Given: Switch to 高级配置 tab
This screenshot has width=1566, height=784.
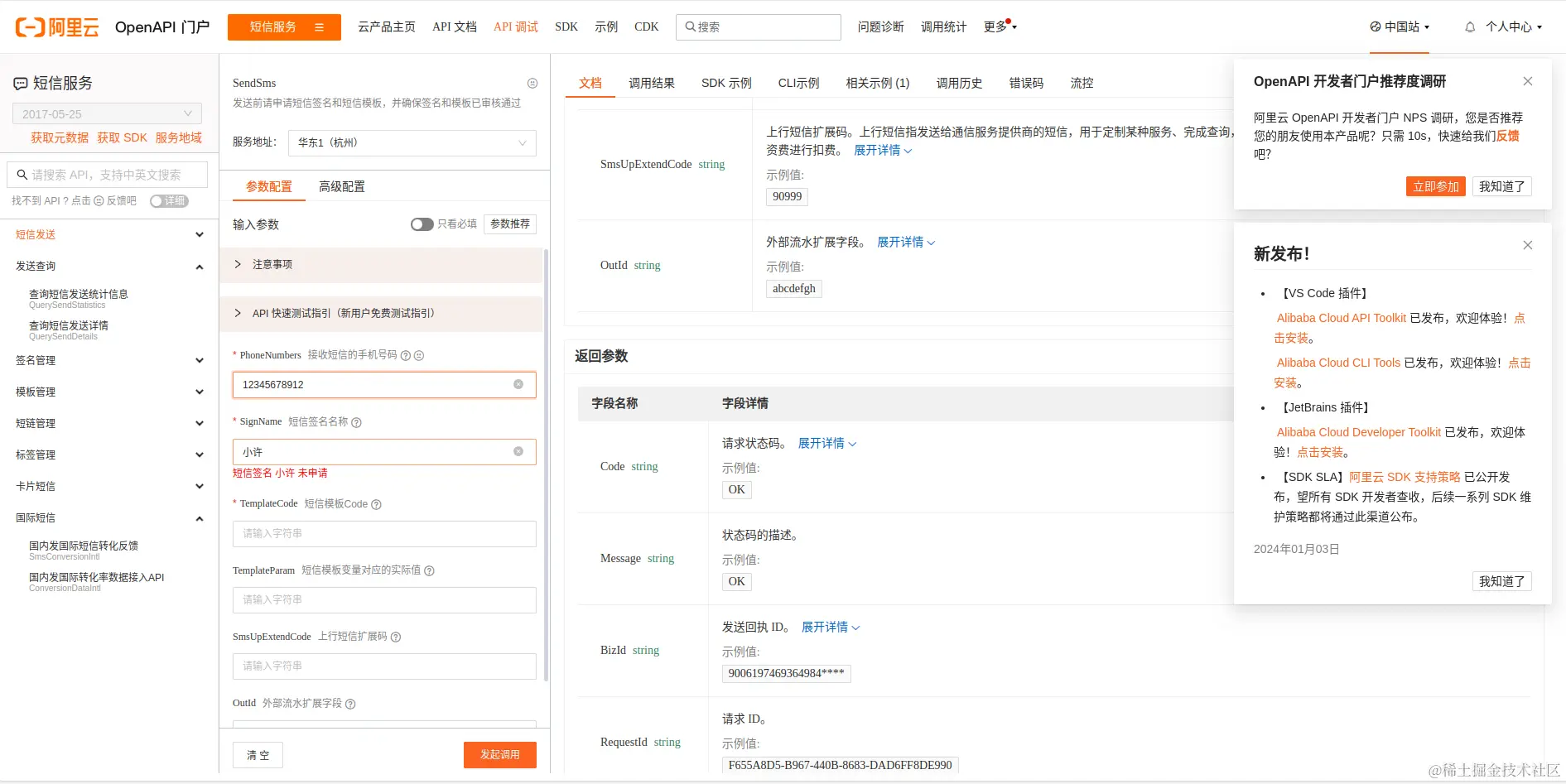Looking at the screenshot, I should 342,186.
